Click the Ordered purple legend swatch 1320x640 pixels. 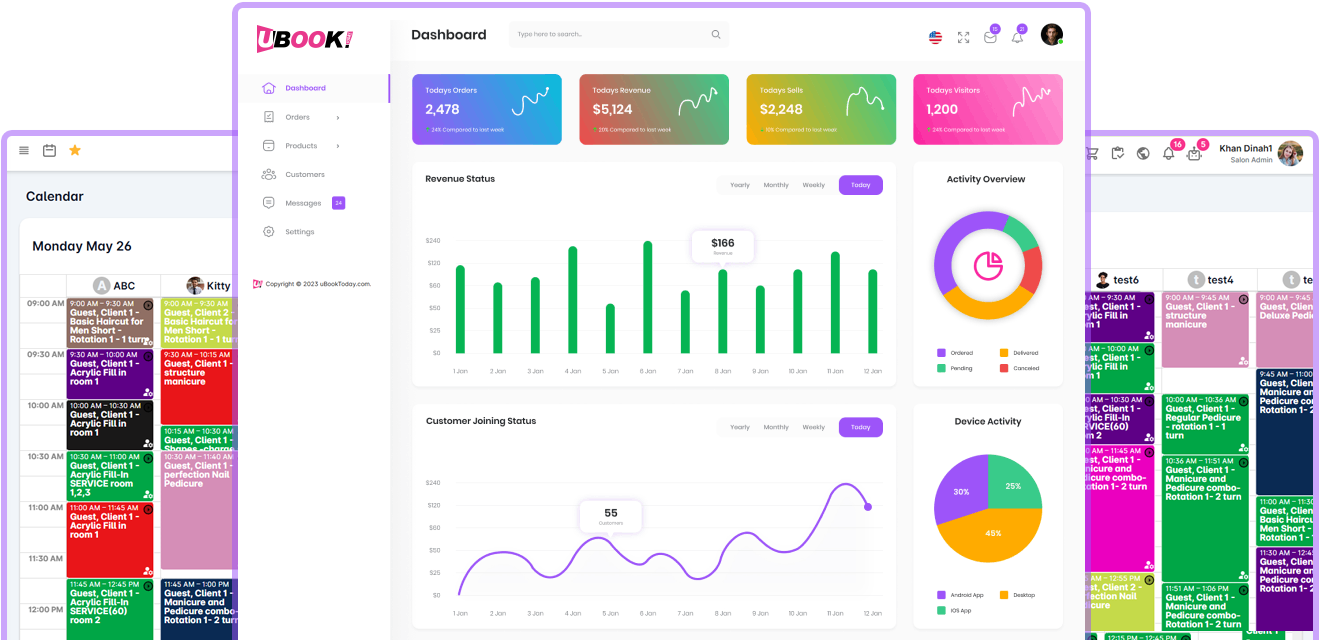pos(941,353)
